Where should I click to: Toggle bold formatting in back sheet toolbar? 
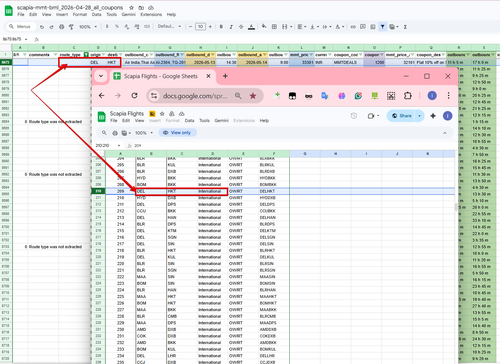[221, 27]
